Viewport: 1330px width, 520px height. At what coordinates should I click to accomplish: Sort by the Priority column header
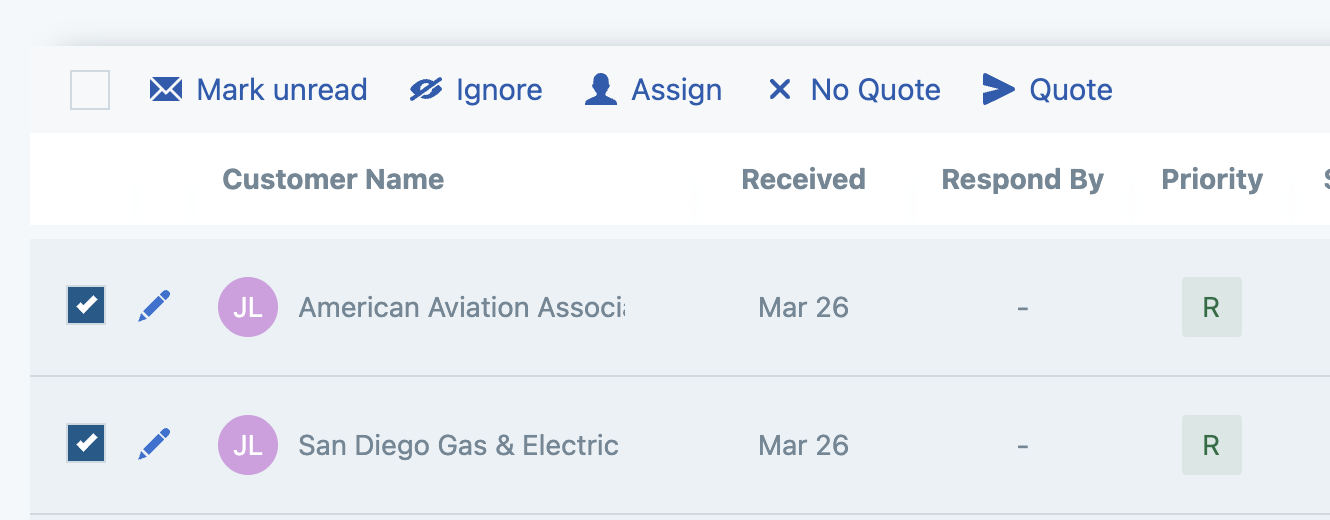point(1212,180)
